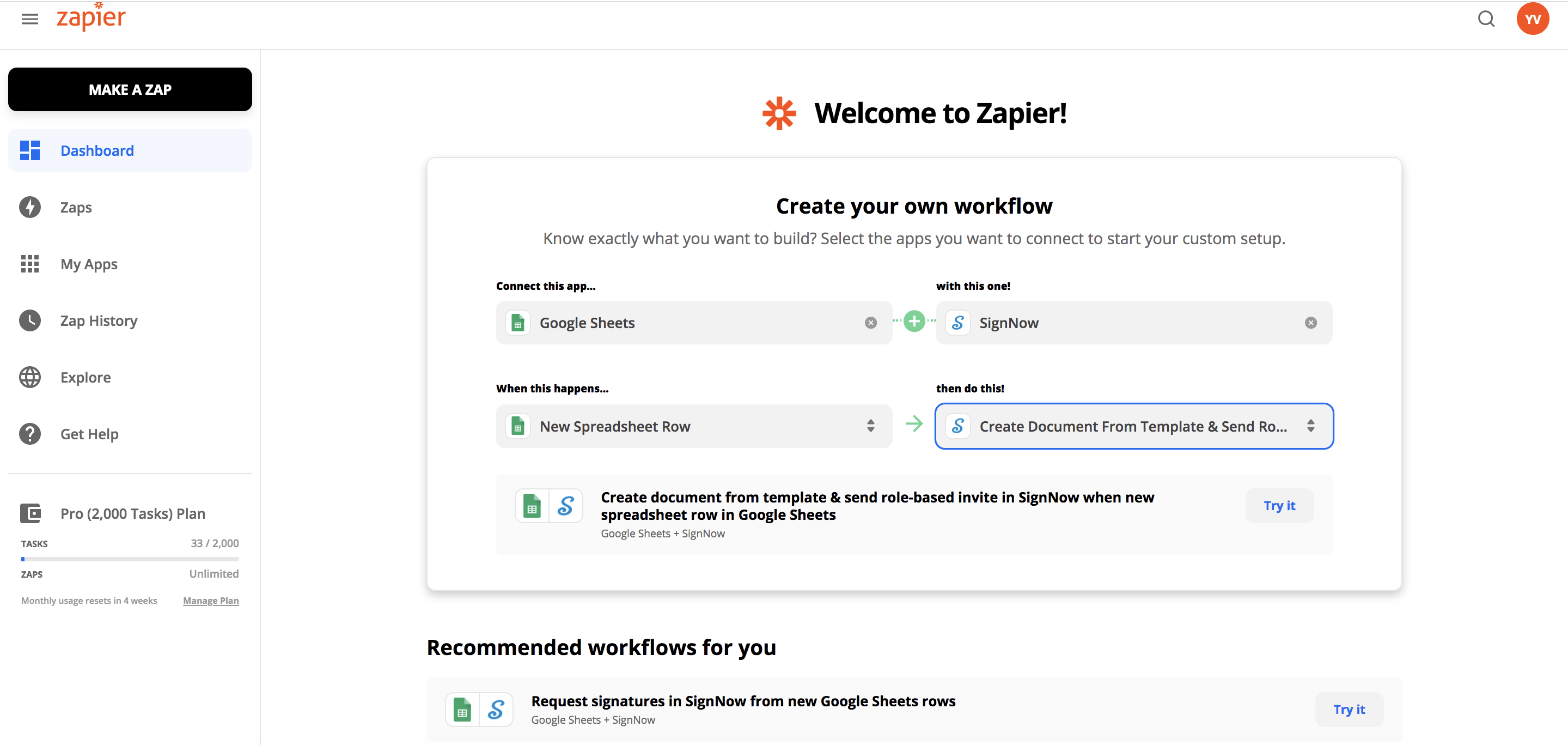Click the Manage Plan link

pos(211,601)
